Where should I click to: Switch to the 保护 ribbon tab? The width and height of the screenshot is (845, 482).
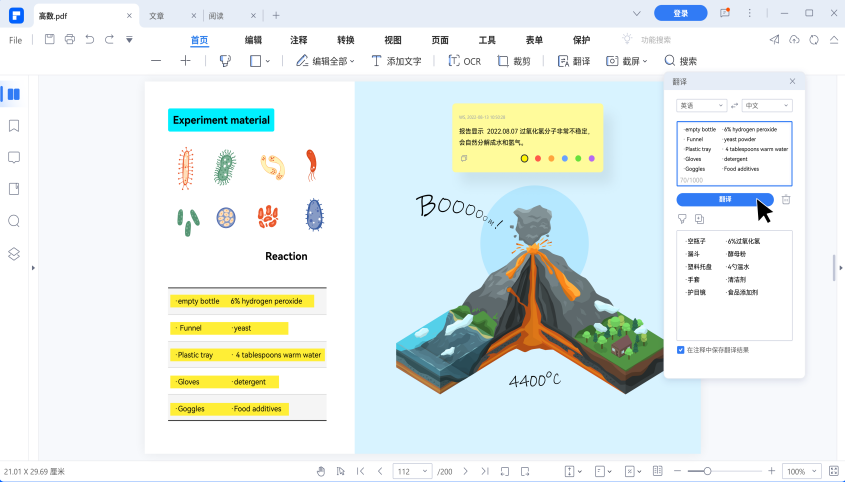pyautogui.click(x=581, y=40)
